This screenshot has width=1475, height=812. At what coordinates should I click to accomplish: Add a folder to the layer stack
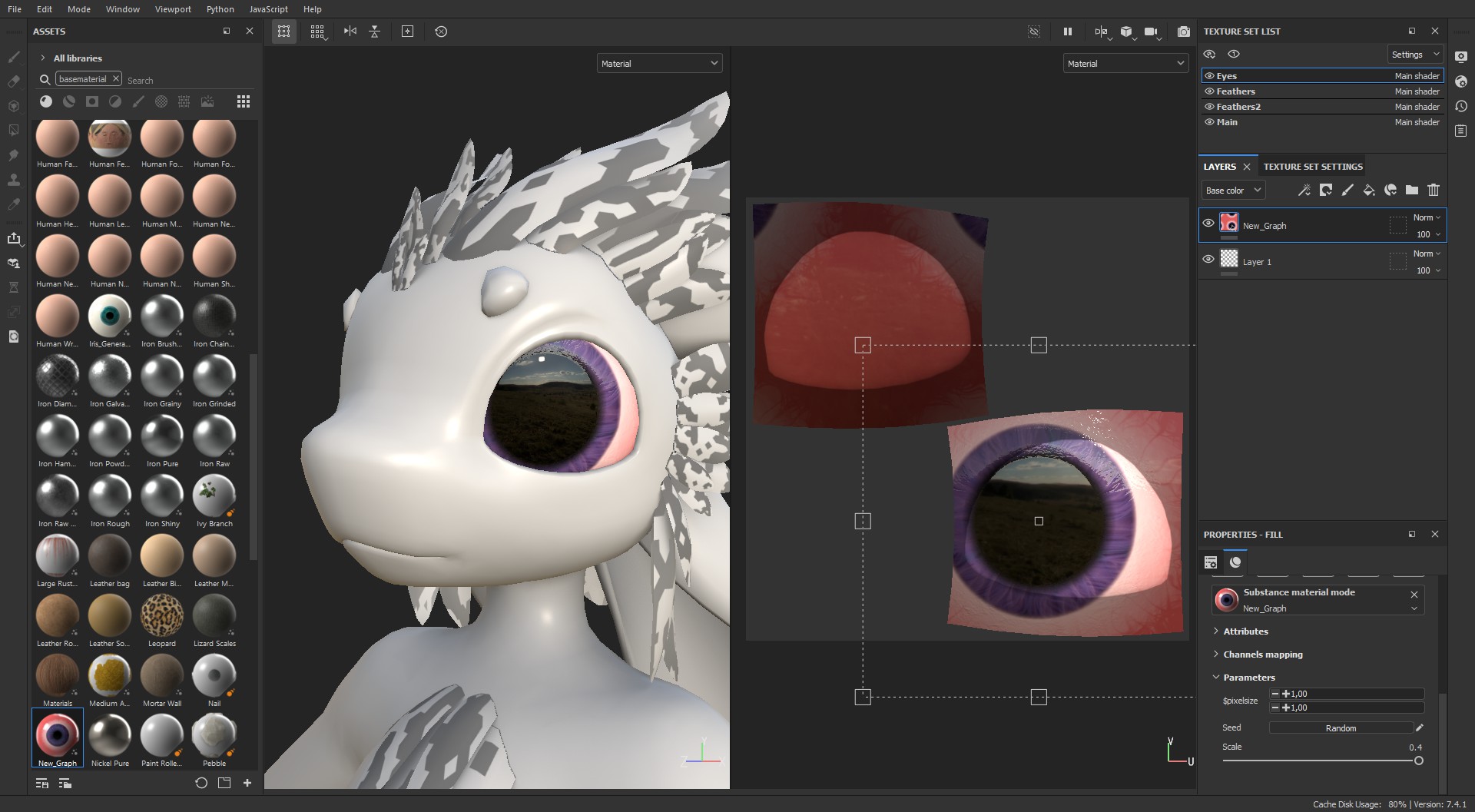pyautogui.click(x=1412, y=191)
